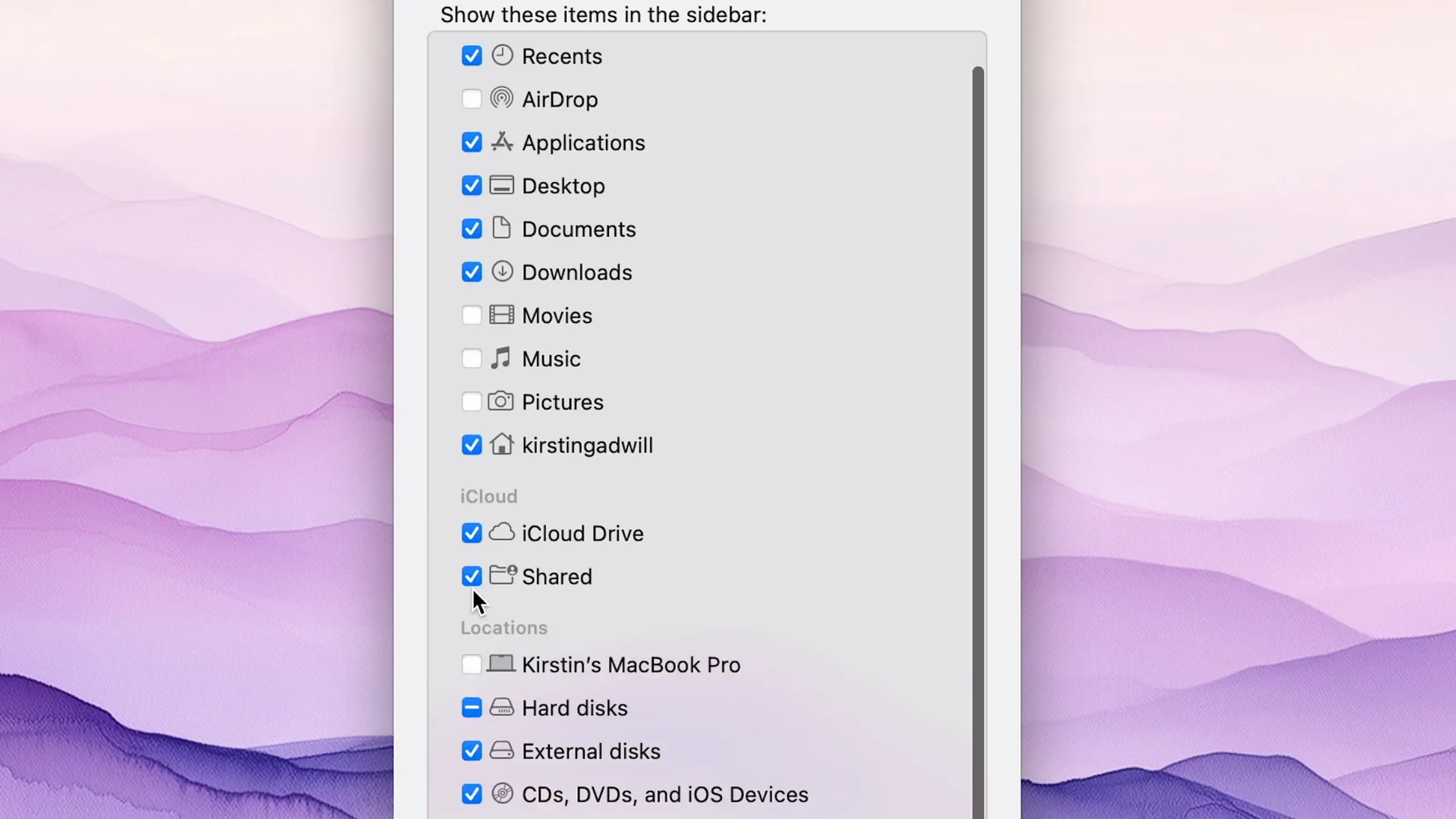Click the Applications icon
This screenshot has width=1456, height=819.
[x=502, y=142]
